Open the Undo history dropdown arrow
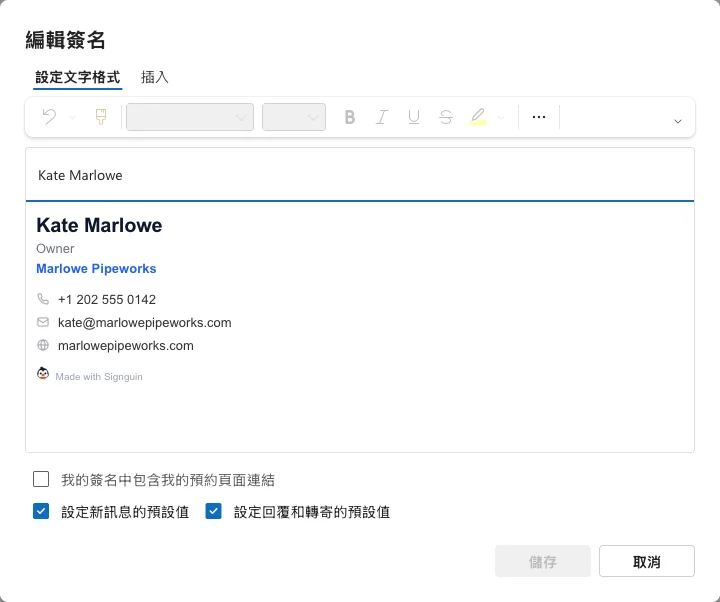The height and width of the screenshot is (602, 720). (x=72, y=118)
